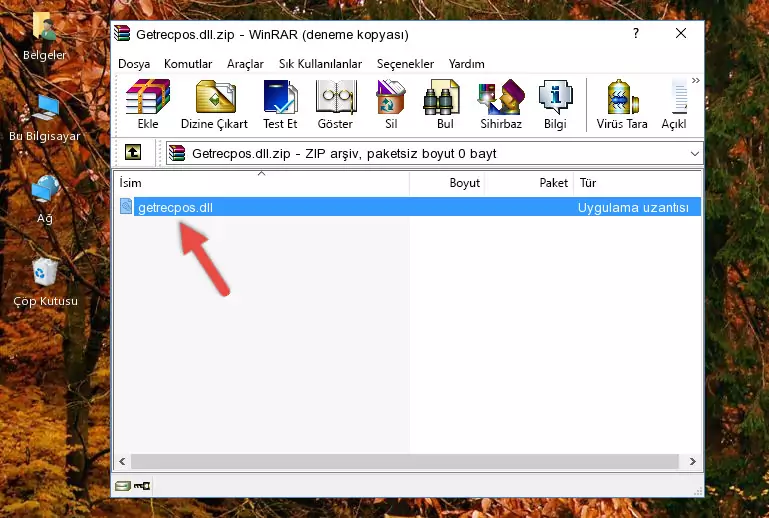The image size is (769, 518).
Task: Click the help question mark button
Action: click(636, 33)
